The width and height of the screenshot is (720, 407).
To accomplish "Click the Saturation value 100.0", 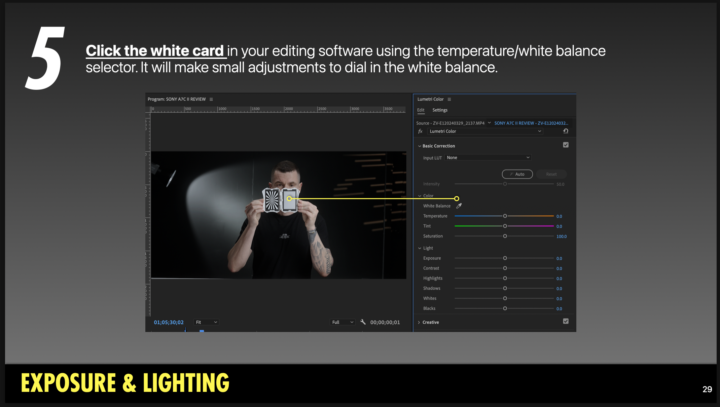I will (561, 237).
